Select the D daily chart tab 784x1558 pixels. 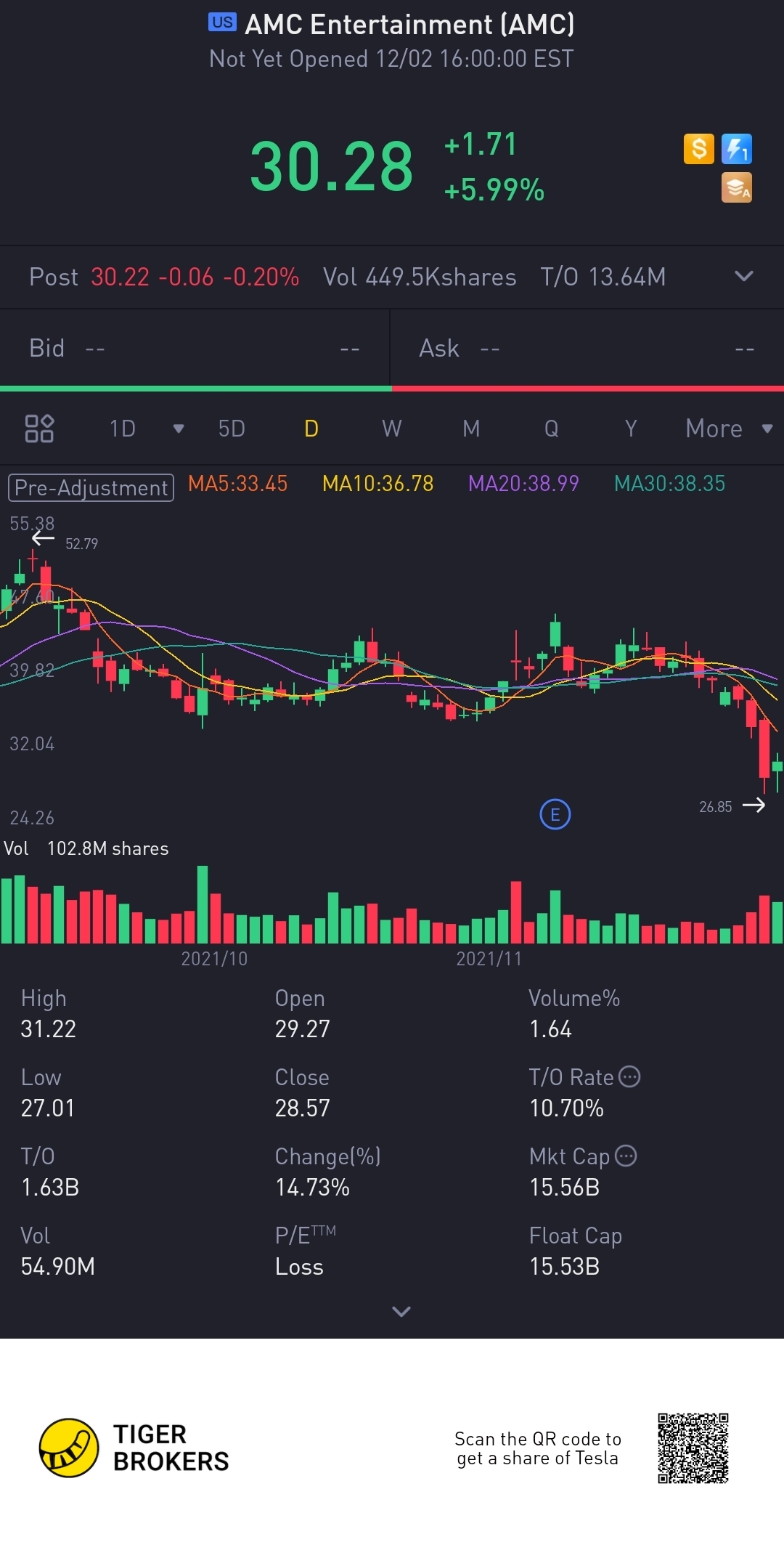point(311,429)
